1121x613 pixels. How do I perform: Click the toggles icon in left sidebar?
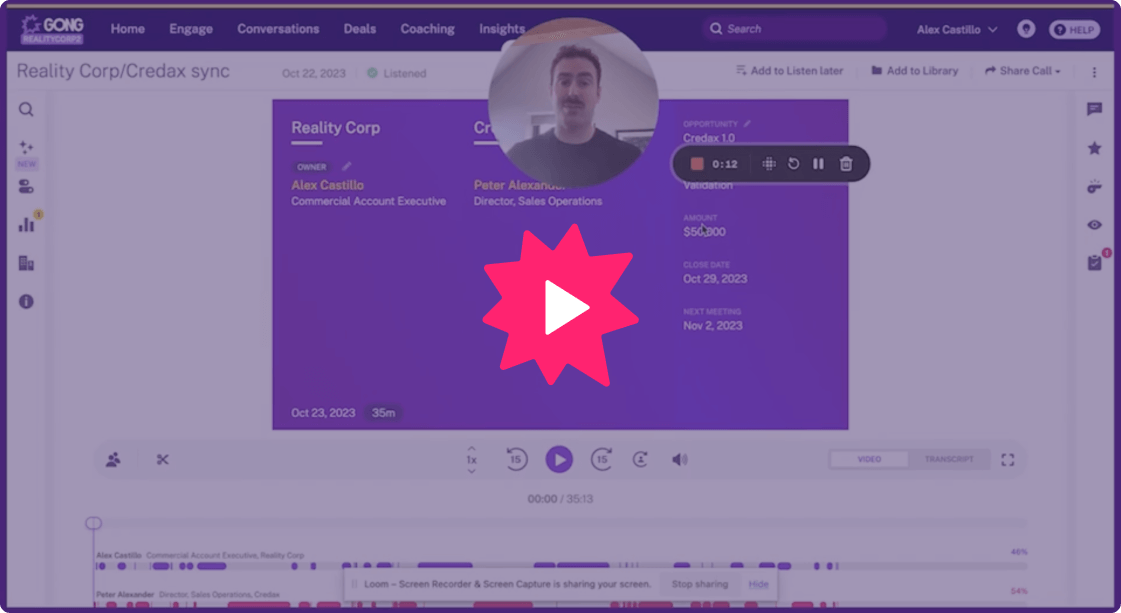26,187
